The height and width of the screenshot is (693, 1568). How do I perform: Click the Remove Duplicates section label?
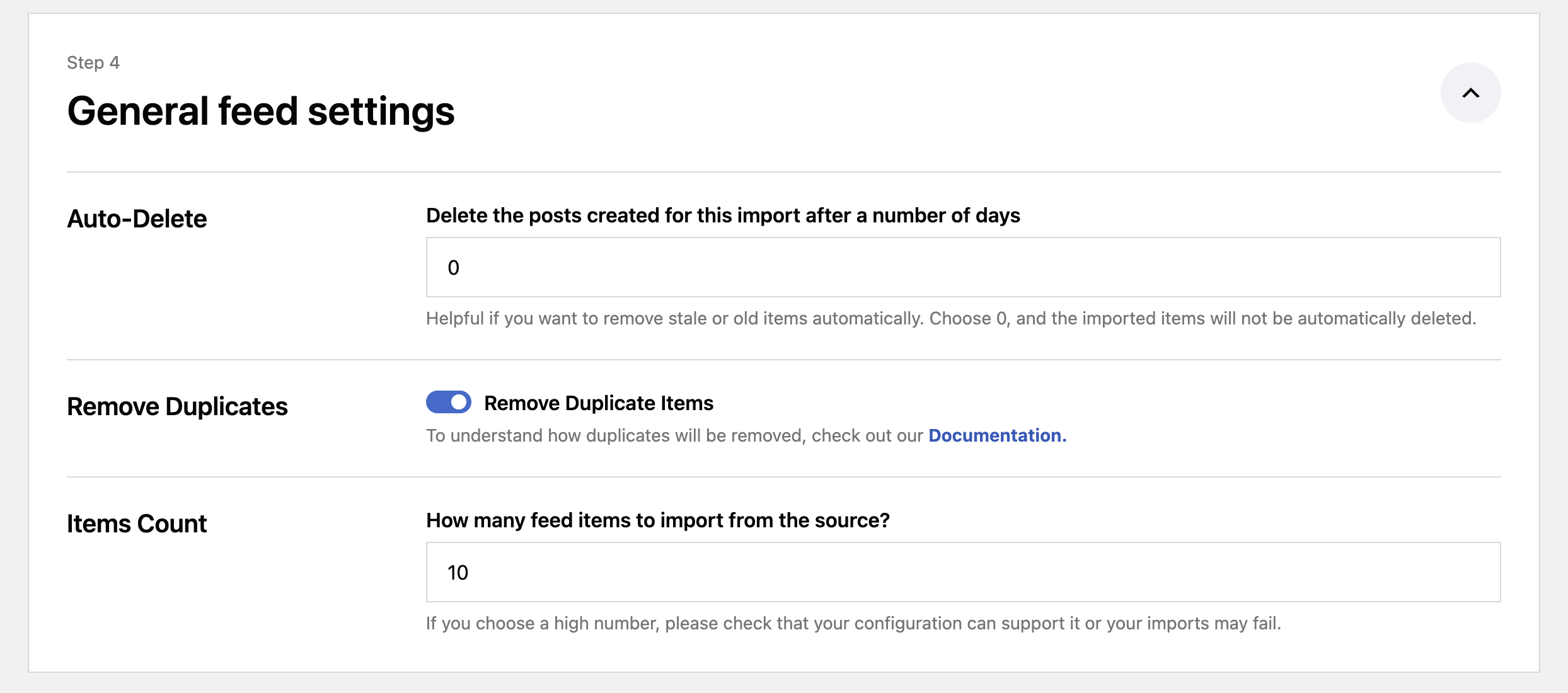[178, 406]
